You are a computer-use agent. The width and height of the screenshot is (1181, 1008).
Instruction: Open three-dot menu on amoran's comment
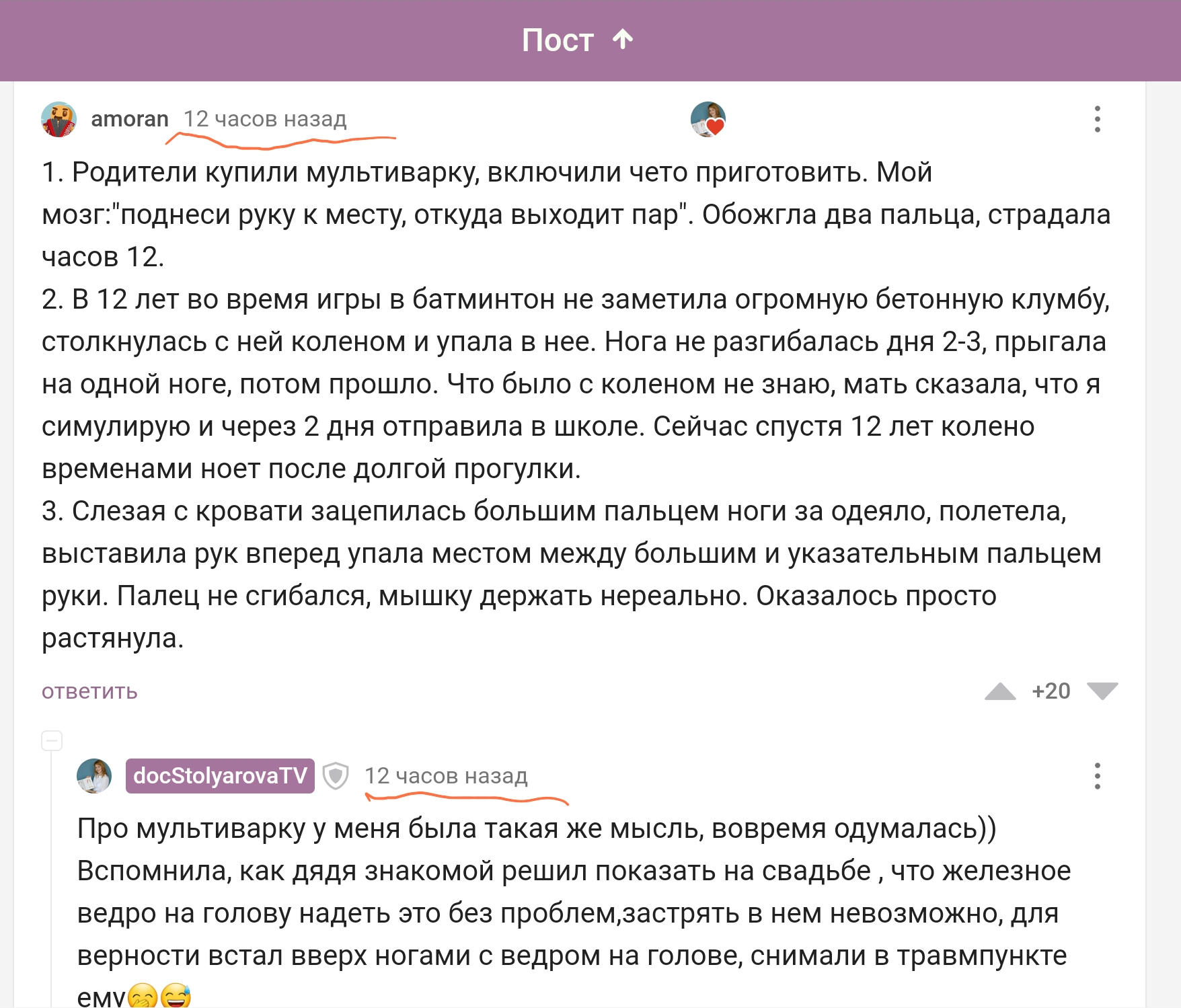click(1097, 119)
